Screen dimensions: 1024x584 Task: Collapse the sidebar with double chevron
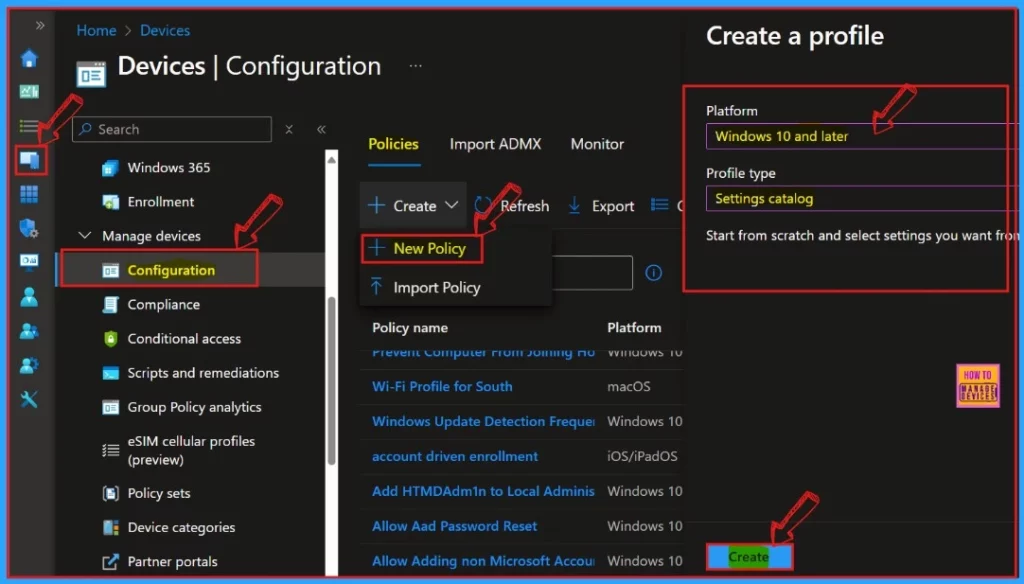click(321, 129)
